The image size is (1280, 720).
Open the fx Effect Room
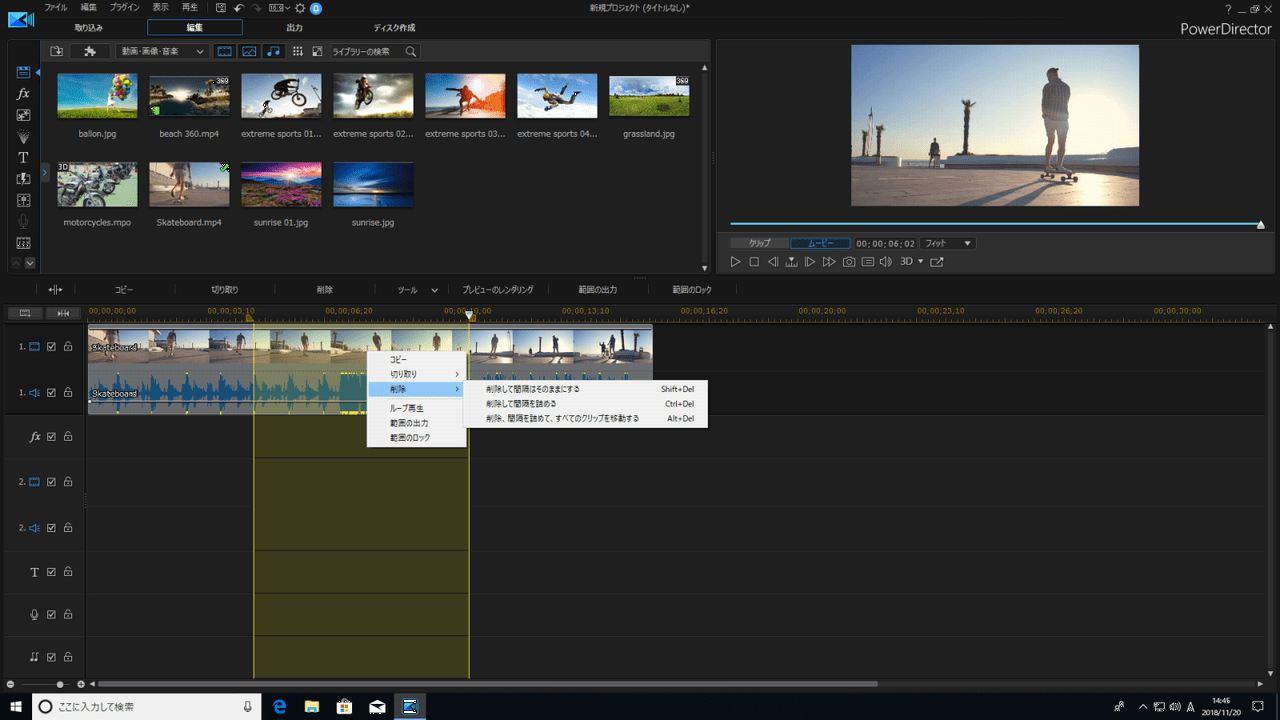[23, 94]
